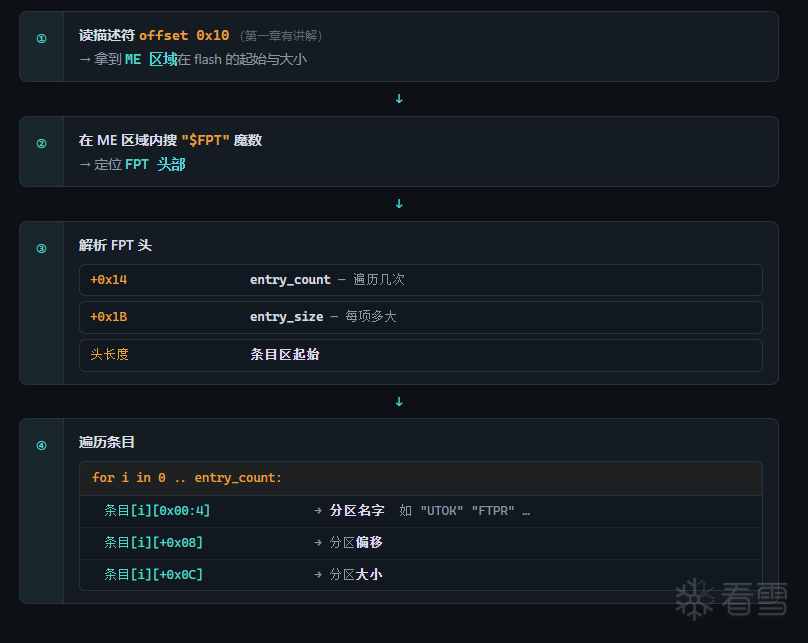Image resolution: width=808 pixels, height=643 pixels.
Task: Click the circled number 2 step icon
Action: click(x=41, y=143)
